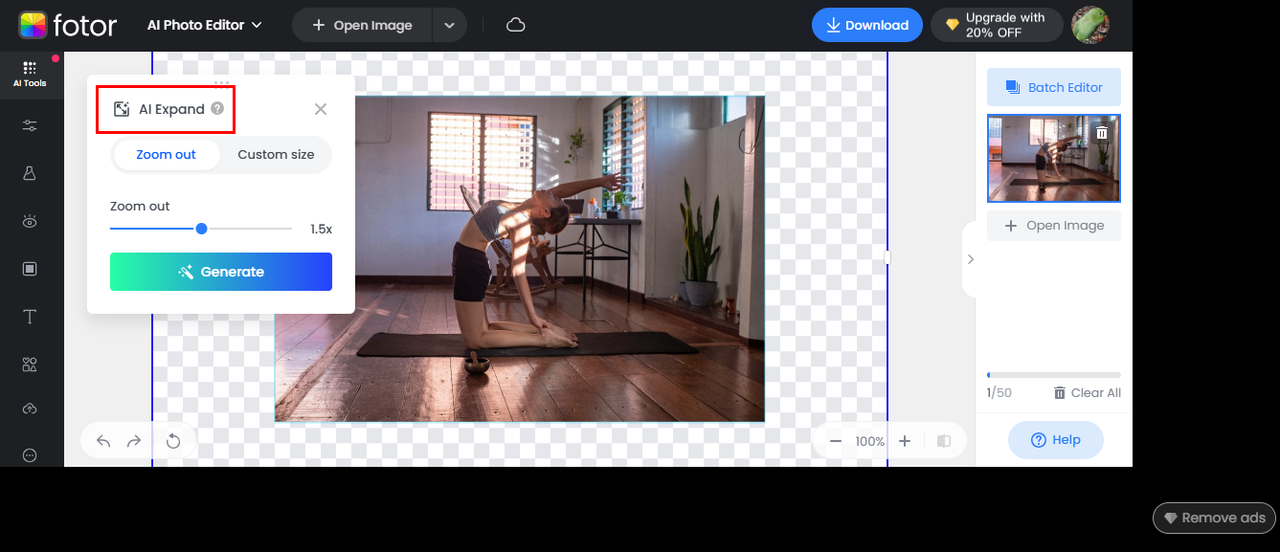The width and height of the screenshot is (1280, 552).
Task: Select the yoga image thumbnail
Action: point(1054,158)
